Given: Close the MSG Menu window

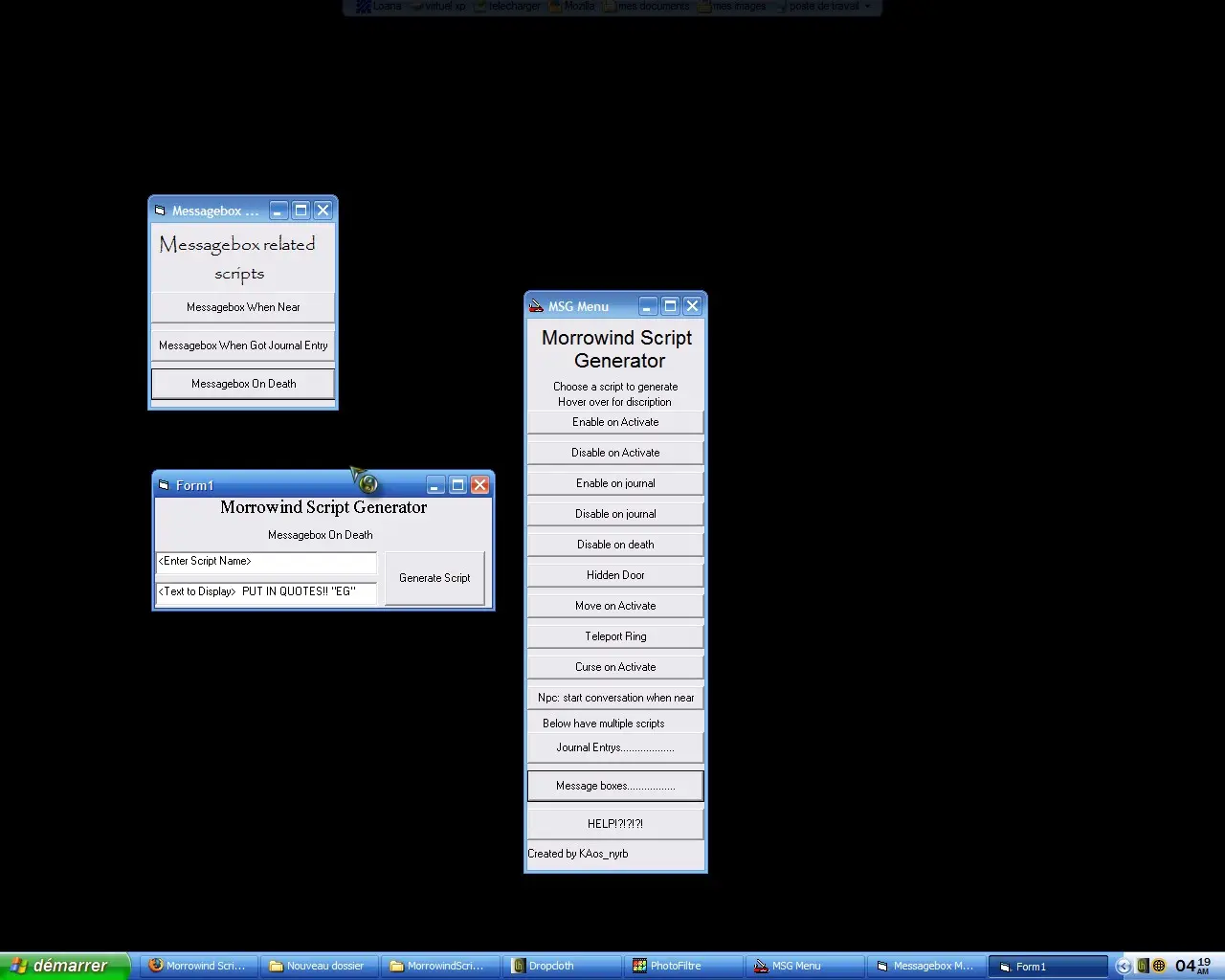Looking at the screenshot, I should pos(692,306).
